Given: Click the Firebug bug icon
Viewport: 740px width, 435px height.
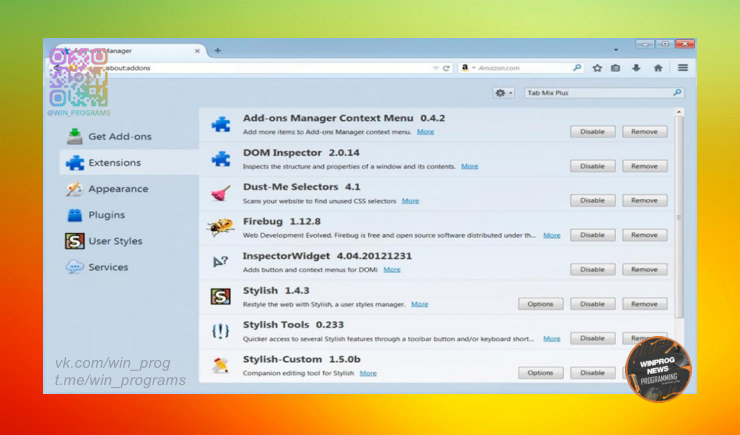Looking at the screenshot, I should click(220, 227).
